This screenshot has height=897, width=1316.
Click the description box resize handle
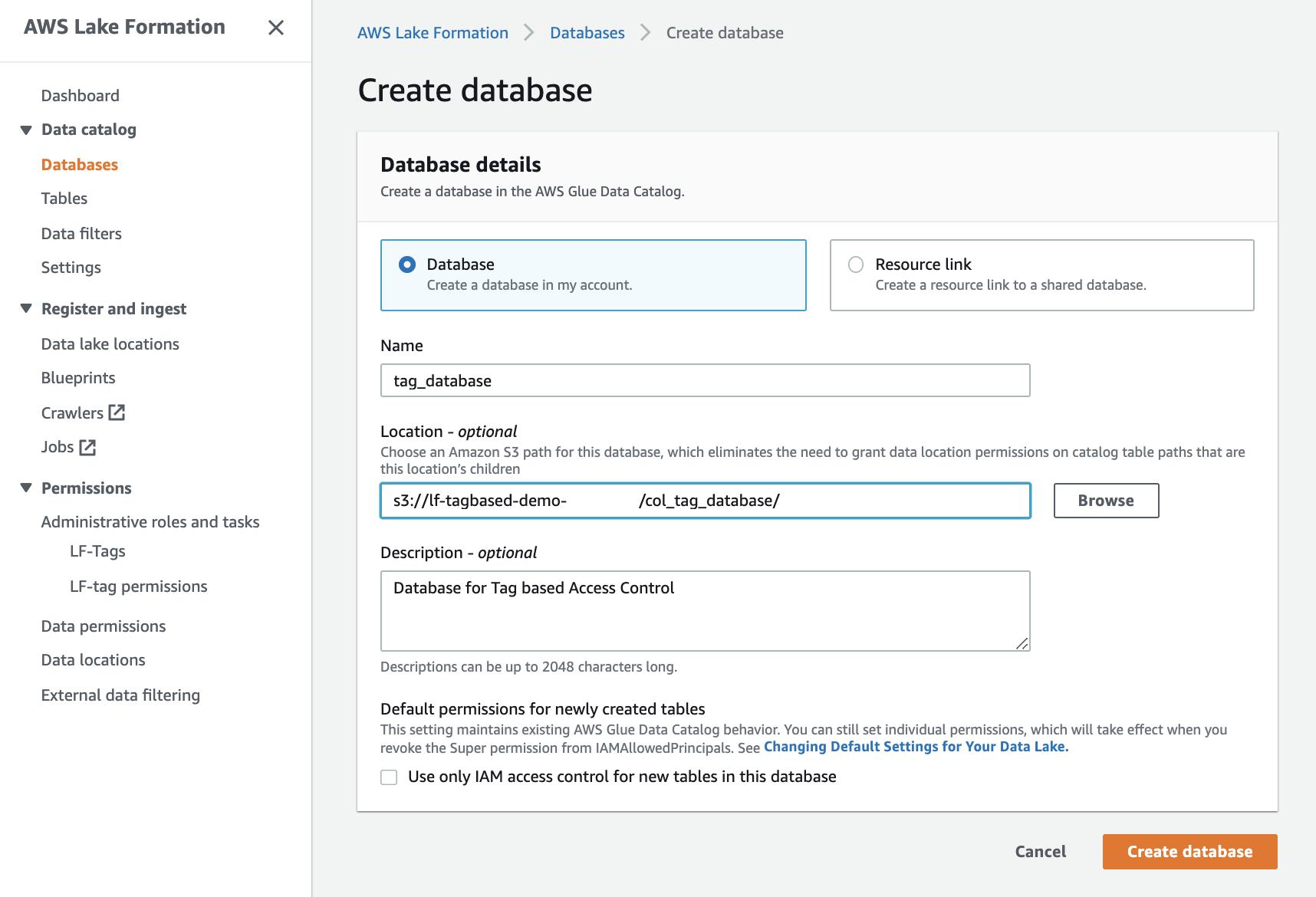tap(1022, 644)
